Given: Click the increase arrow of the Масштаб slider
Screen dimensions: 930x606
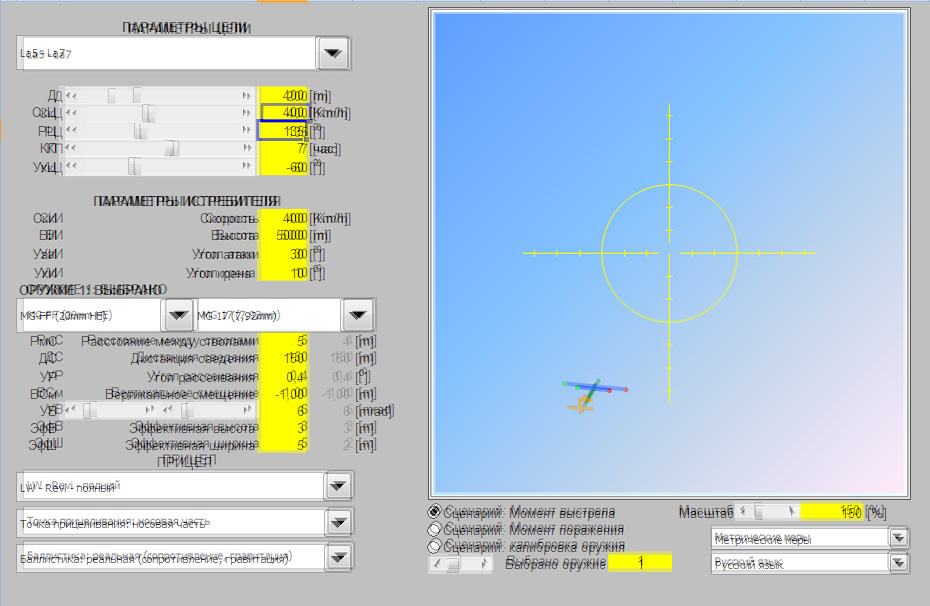Looking at the screenshot, I should [x=792, y=511].
